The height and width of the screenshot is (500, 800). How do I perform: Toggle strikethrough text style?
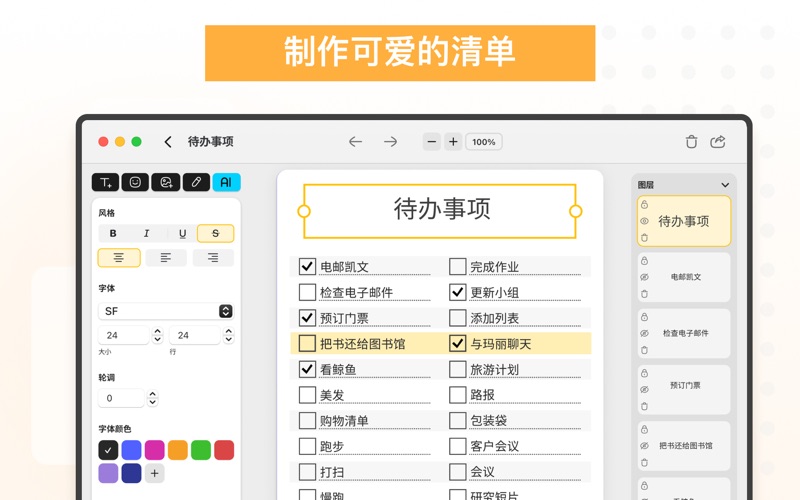(x=215, y=233)
